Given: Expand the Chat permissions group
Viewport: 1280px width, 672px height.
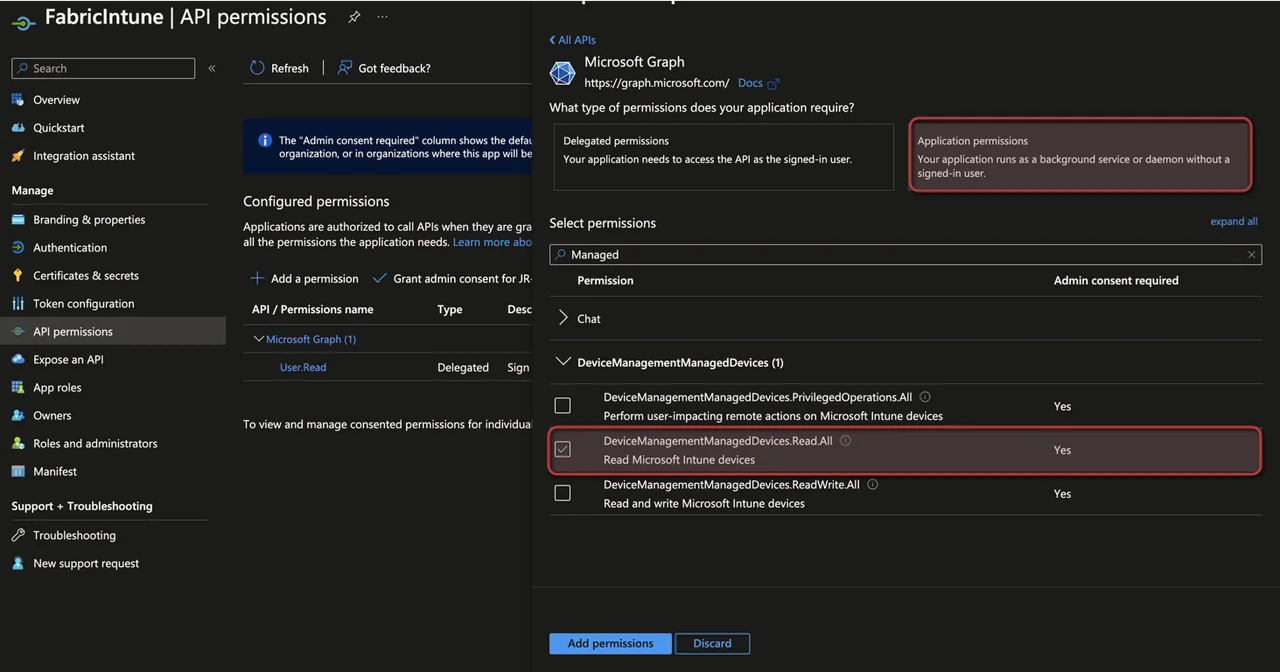Looking at the screenshot, I should pyautogui.click(x=563, y=319).
